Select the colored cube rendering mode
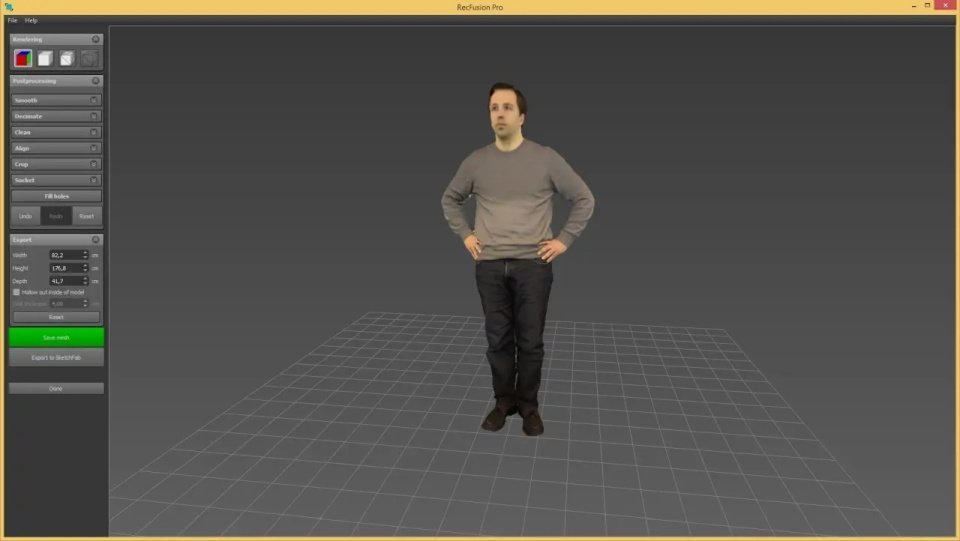The image size is (960, 541). coord(23,59)
